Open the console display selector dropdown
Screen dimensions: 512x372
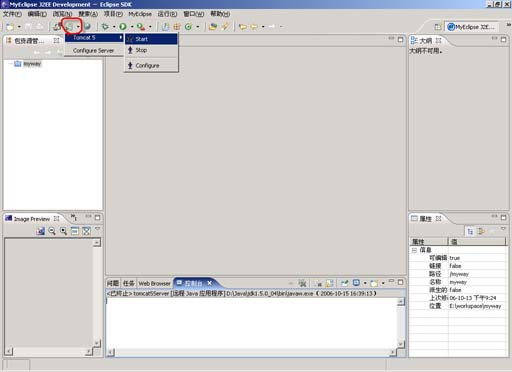click(x=365, y=283)
